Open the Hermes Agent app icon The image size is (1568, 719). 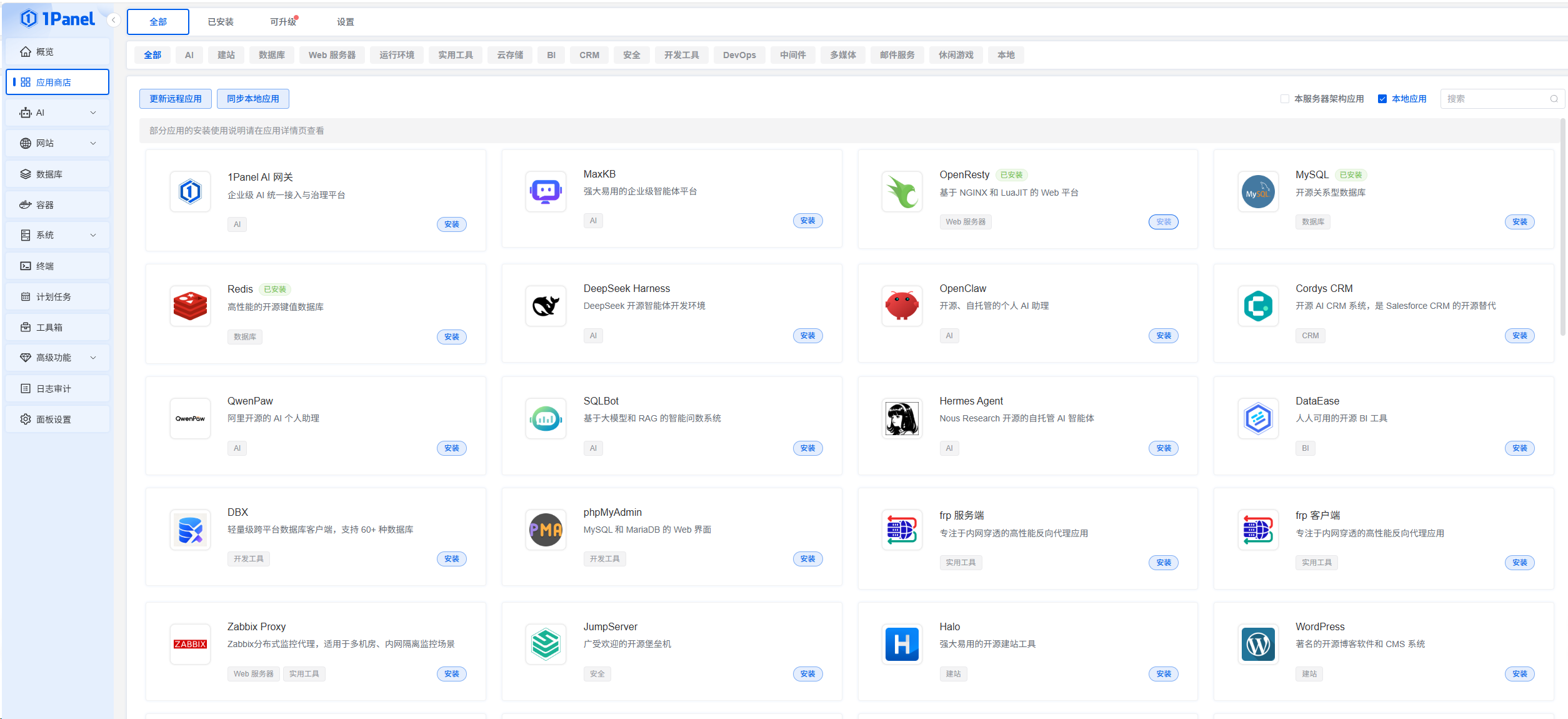pos(902,418)
